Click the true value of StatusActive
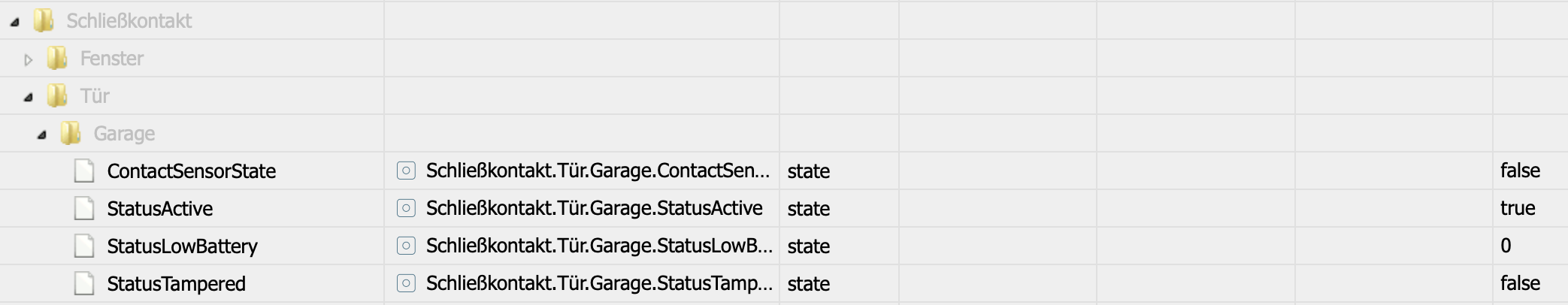 pyautogui.click(x=1518, y=208)
